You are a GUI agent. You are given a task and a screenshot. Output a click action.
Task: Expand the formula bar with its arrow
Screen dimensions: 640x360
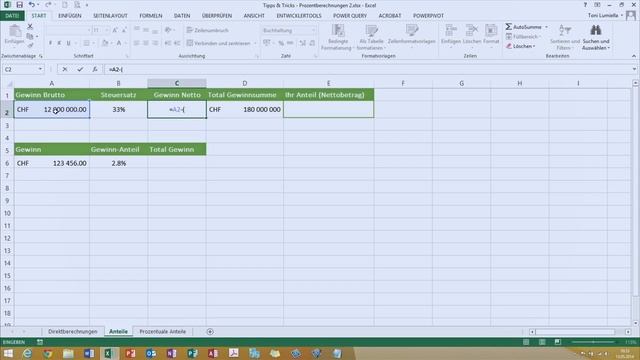(634, 69)
